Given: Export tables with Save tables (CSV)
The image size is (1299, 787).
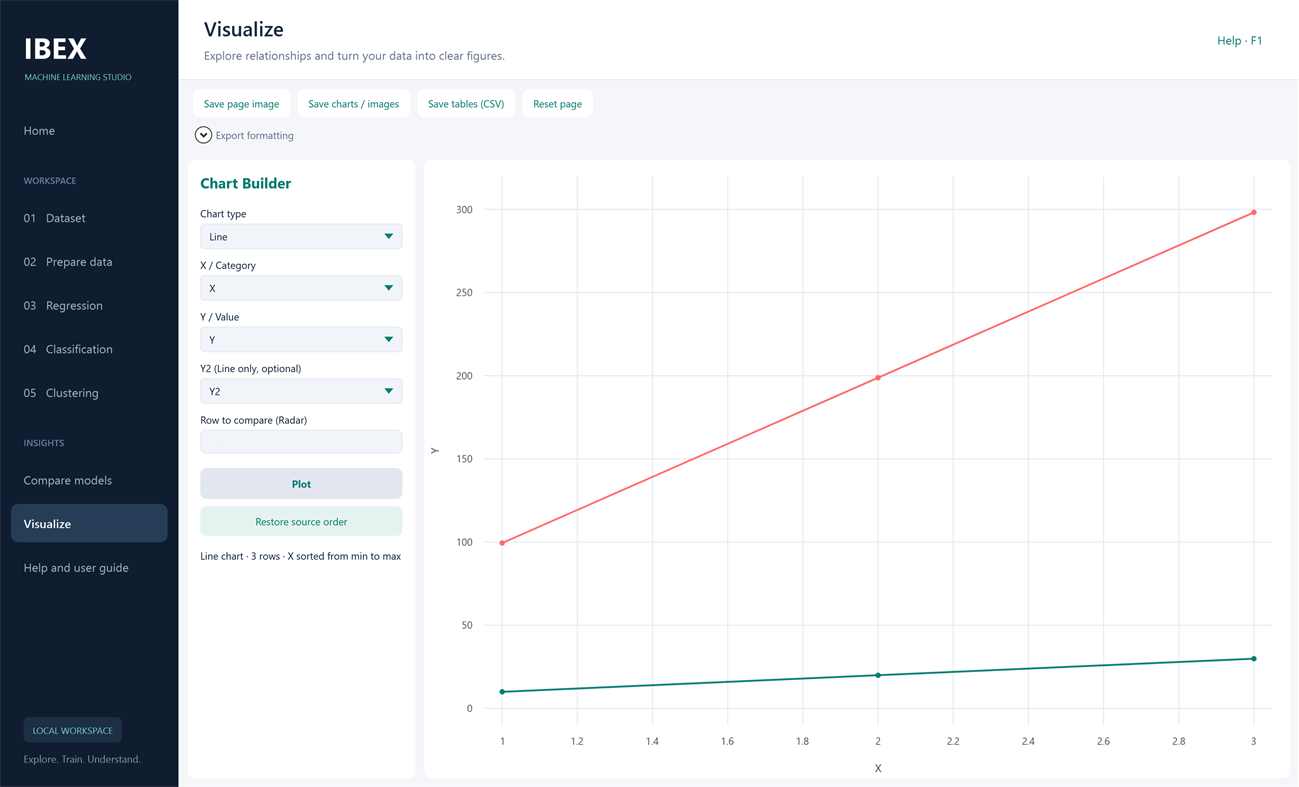Looking at the screenshot, I should pos(466,104).
